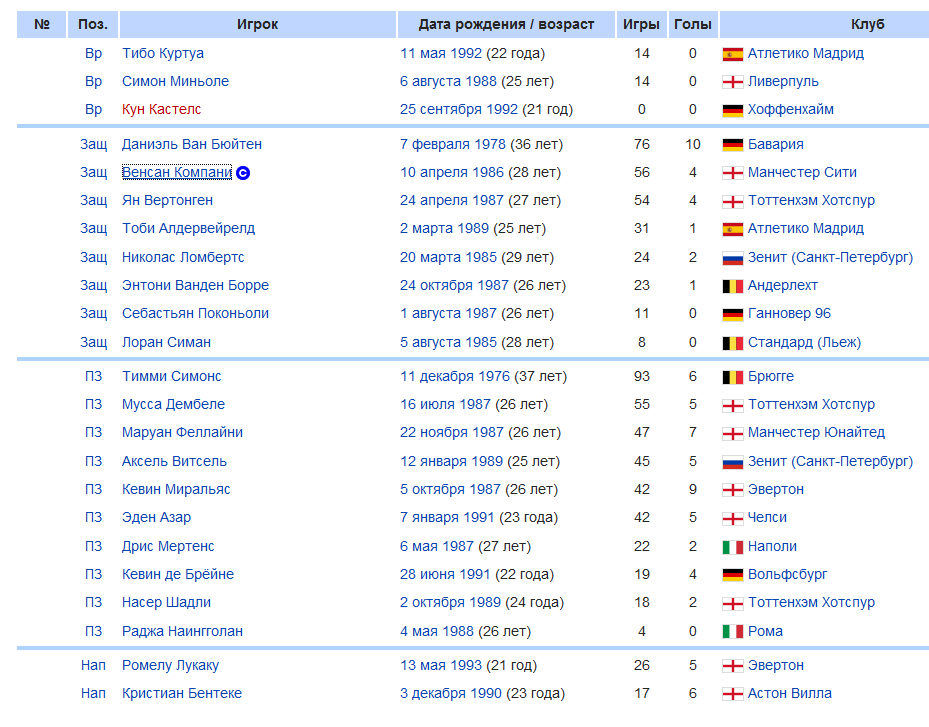Image resolution: width=929 pixels, height=727 pixels.
Task: Open Ромелу Лукаку player link
Action: (x=170, y=665)
